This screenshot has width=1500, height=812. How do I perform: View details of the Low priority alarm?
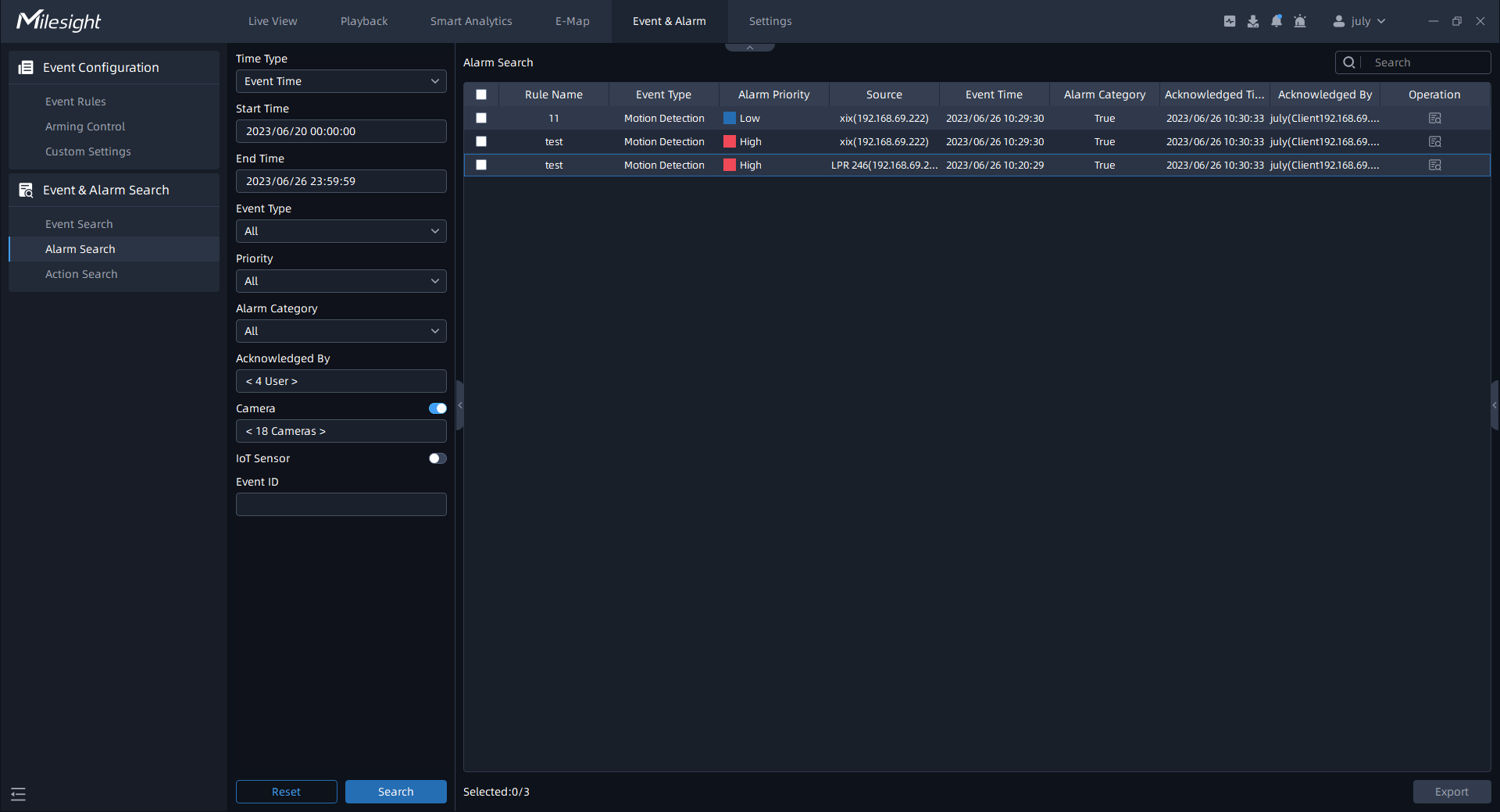pos(1434,119)
